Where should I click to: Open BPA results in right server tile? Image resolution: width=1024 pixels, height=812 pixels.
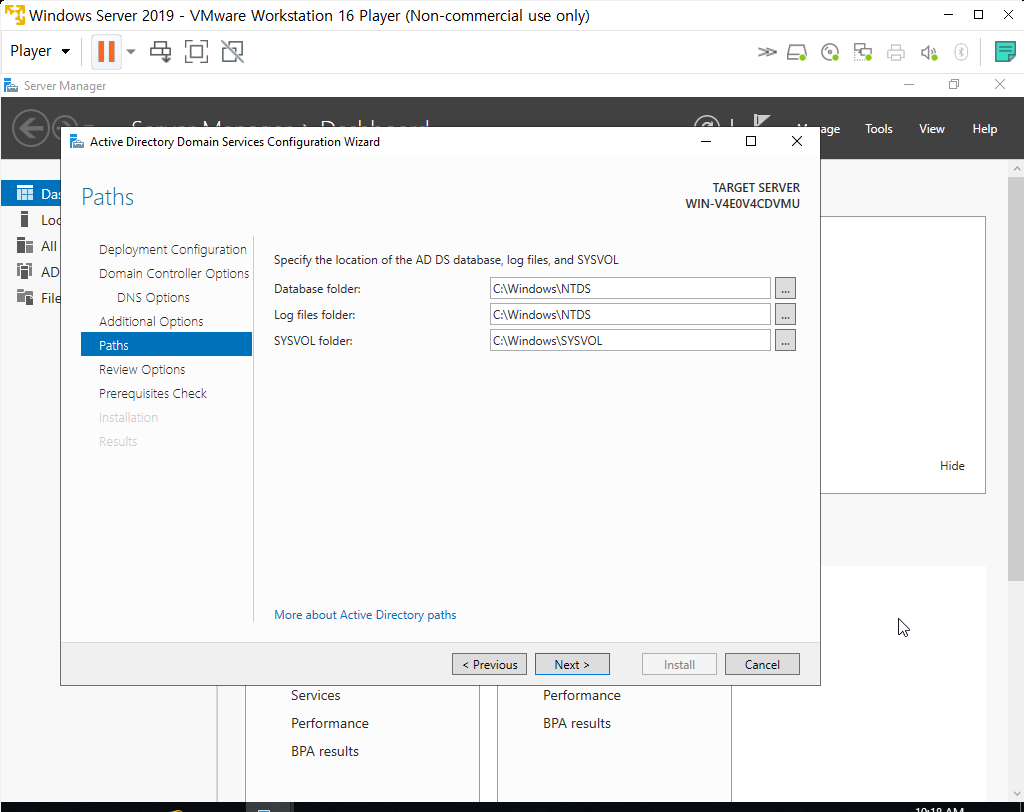[x=577, y=723]
